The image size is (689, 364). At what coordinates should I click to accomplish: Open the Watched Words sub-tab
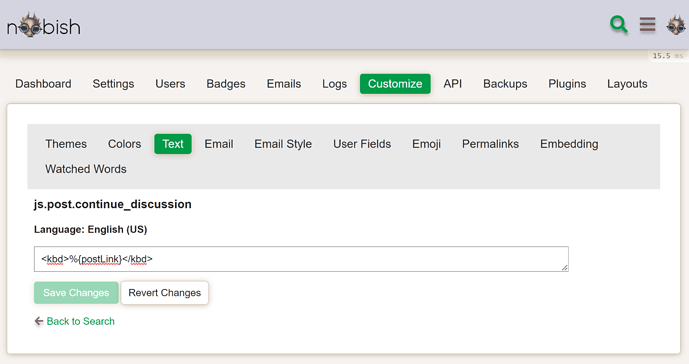(86, 169)
